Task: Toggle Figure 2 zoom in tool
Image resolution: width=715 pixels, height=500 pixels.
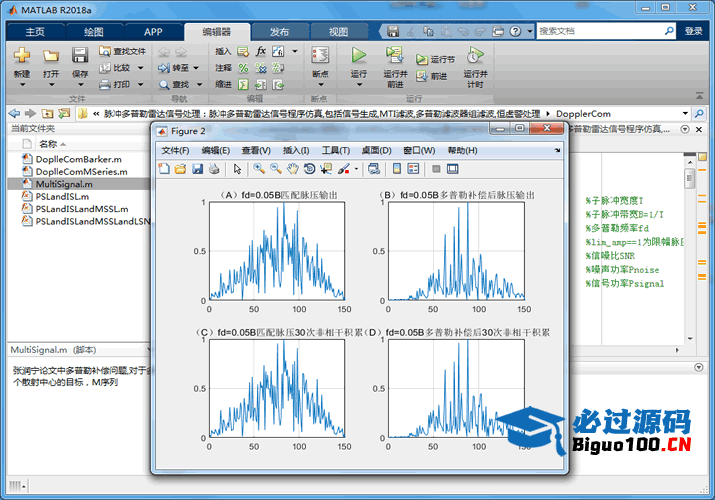Action: point(259,169)
